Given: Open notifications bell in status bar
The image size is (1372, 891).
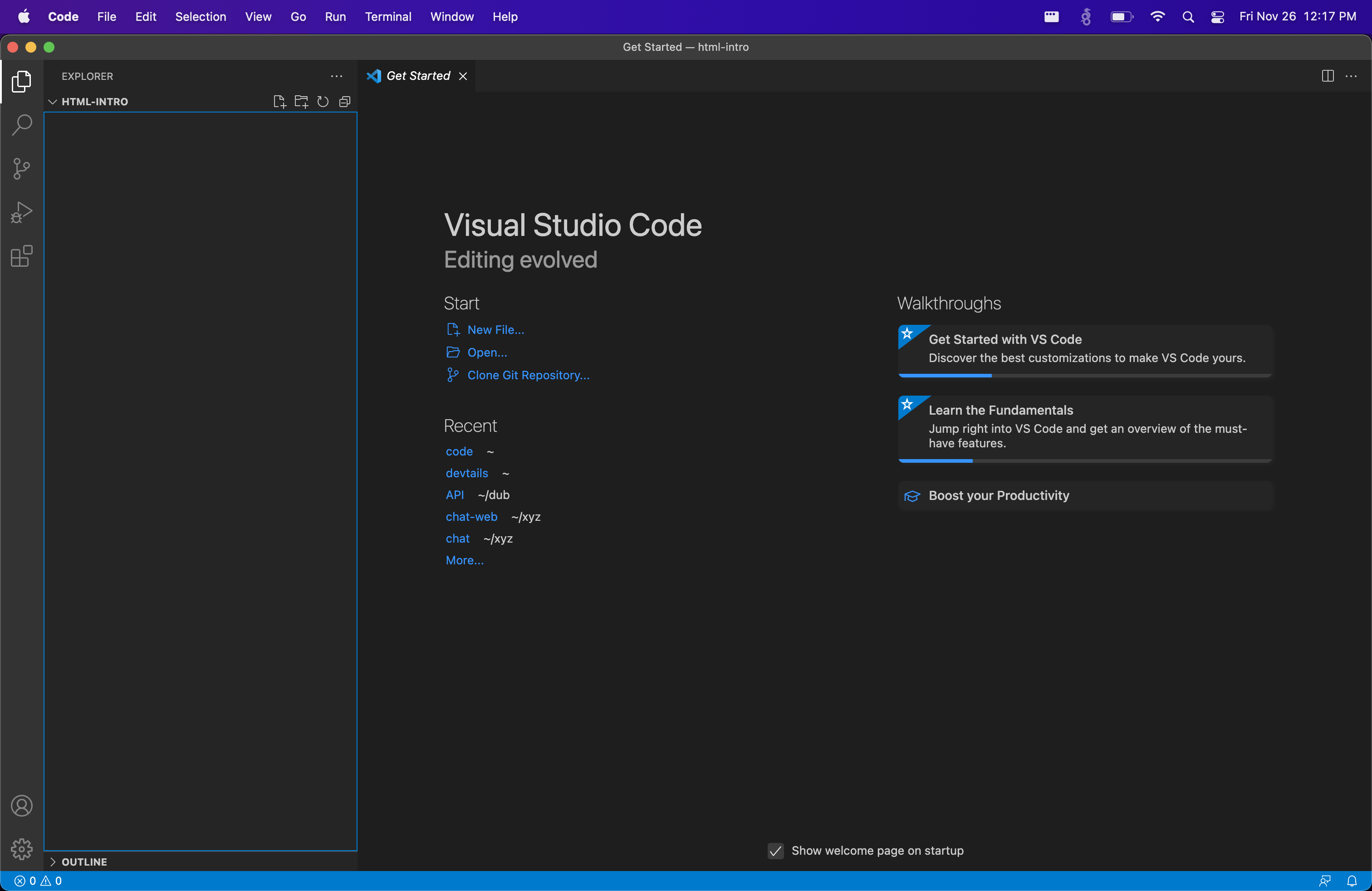Looking at the screenshot, I should (x=1352, y=881).
